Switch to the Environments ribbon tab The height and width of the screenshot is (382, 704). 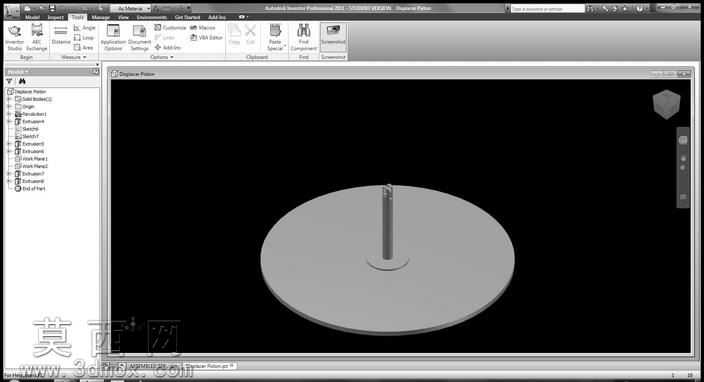(x=152, y=17)
